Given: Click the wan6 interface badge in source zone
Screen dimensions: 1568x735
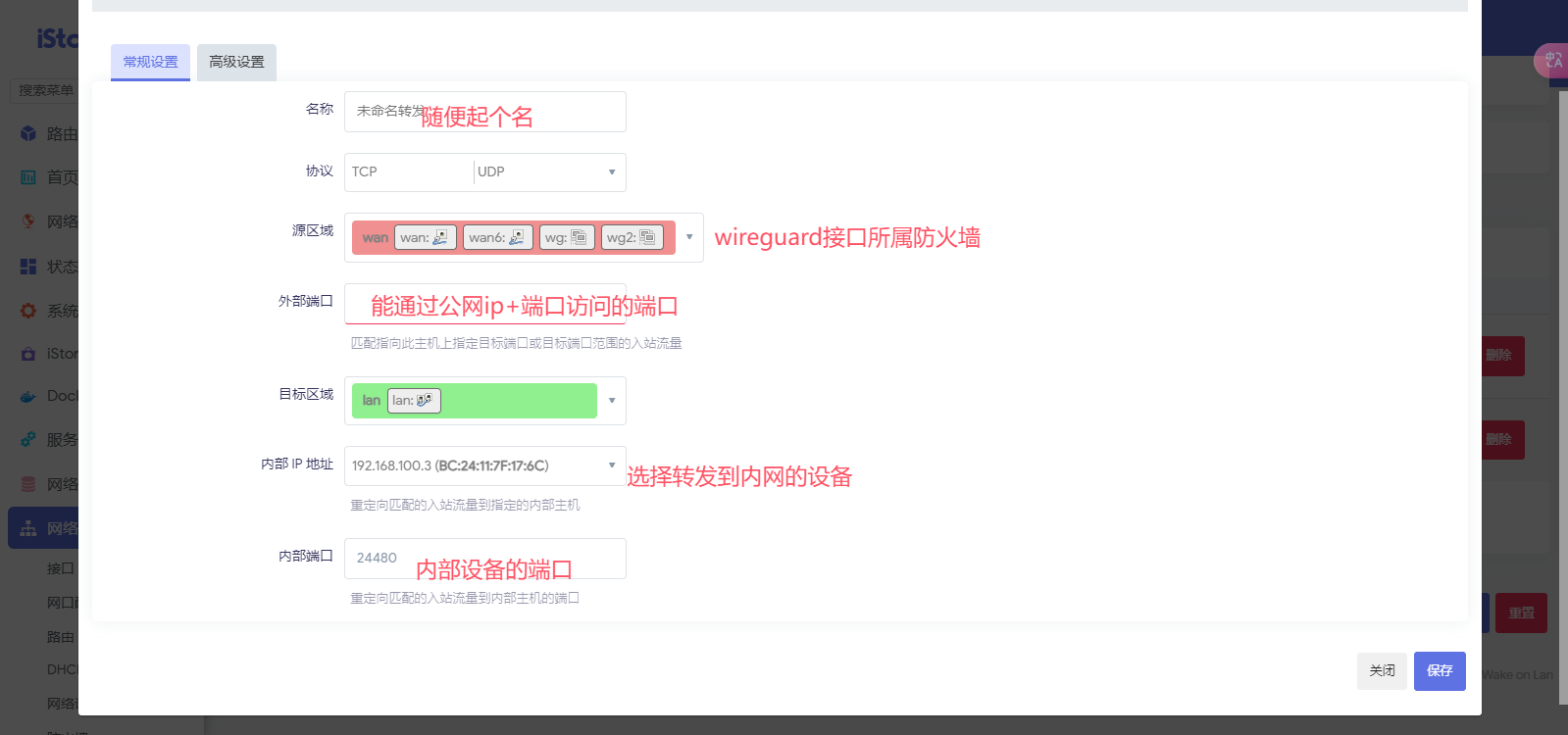Looking at the screenshot, I should (x=497, y=237).
